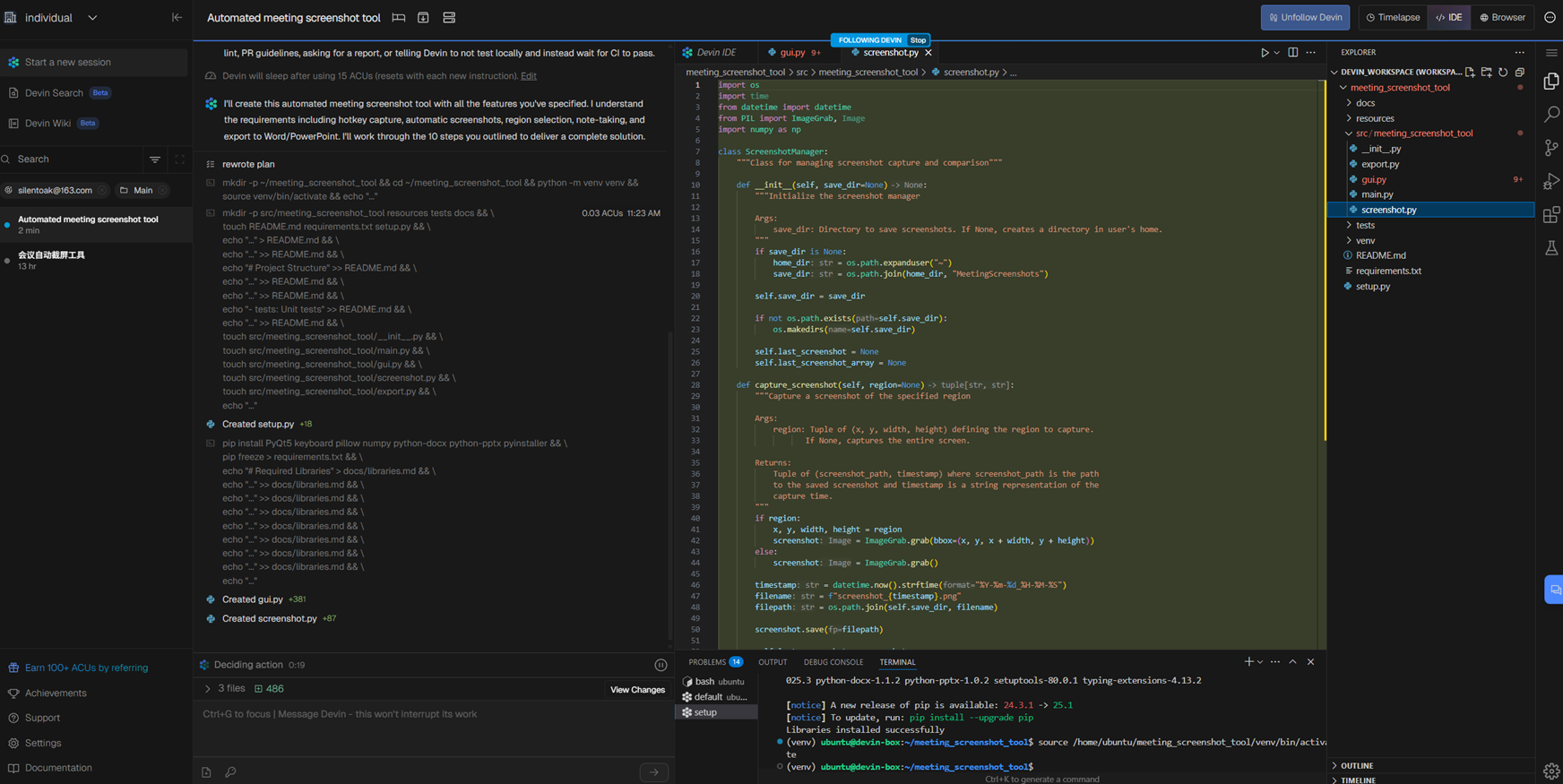Screen dimensions: 1563x784
Task: Click the new terminal plus icon
Action: coord(1248,662)
